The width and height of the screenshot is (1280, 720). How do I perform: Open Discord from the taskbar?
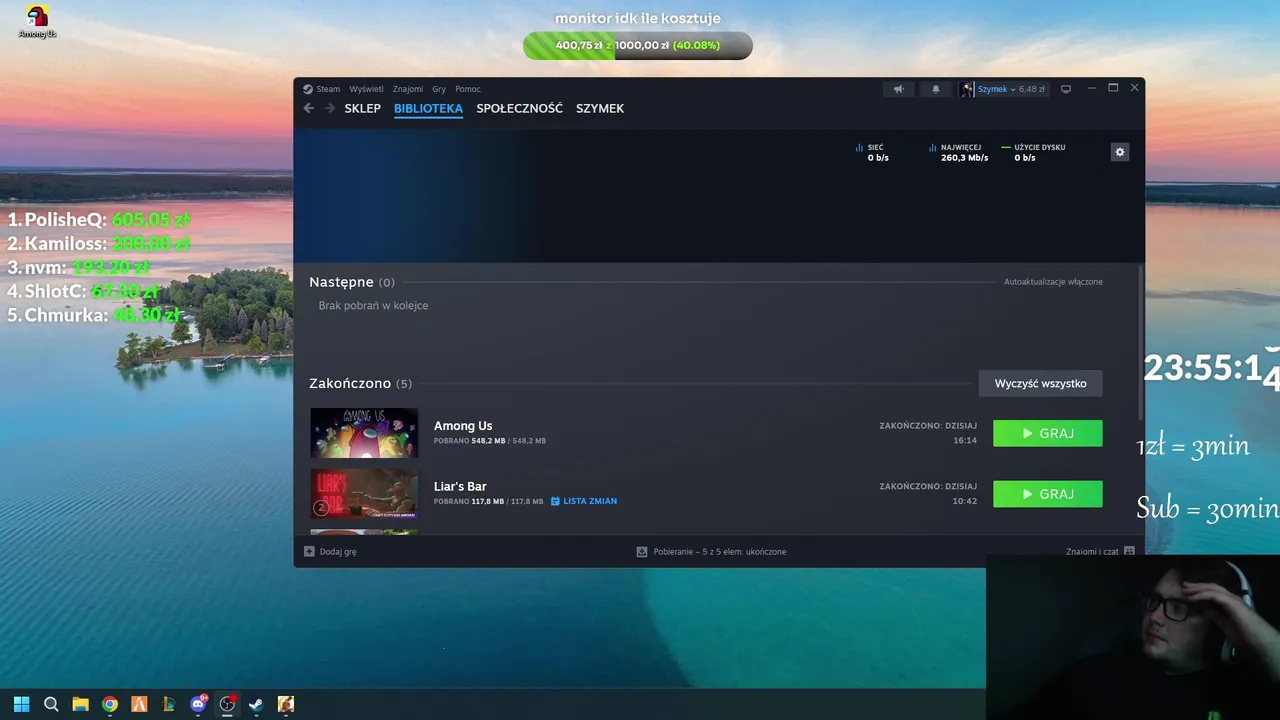[198, 704]
